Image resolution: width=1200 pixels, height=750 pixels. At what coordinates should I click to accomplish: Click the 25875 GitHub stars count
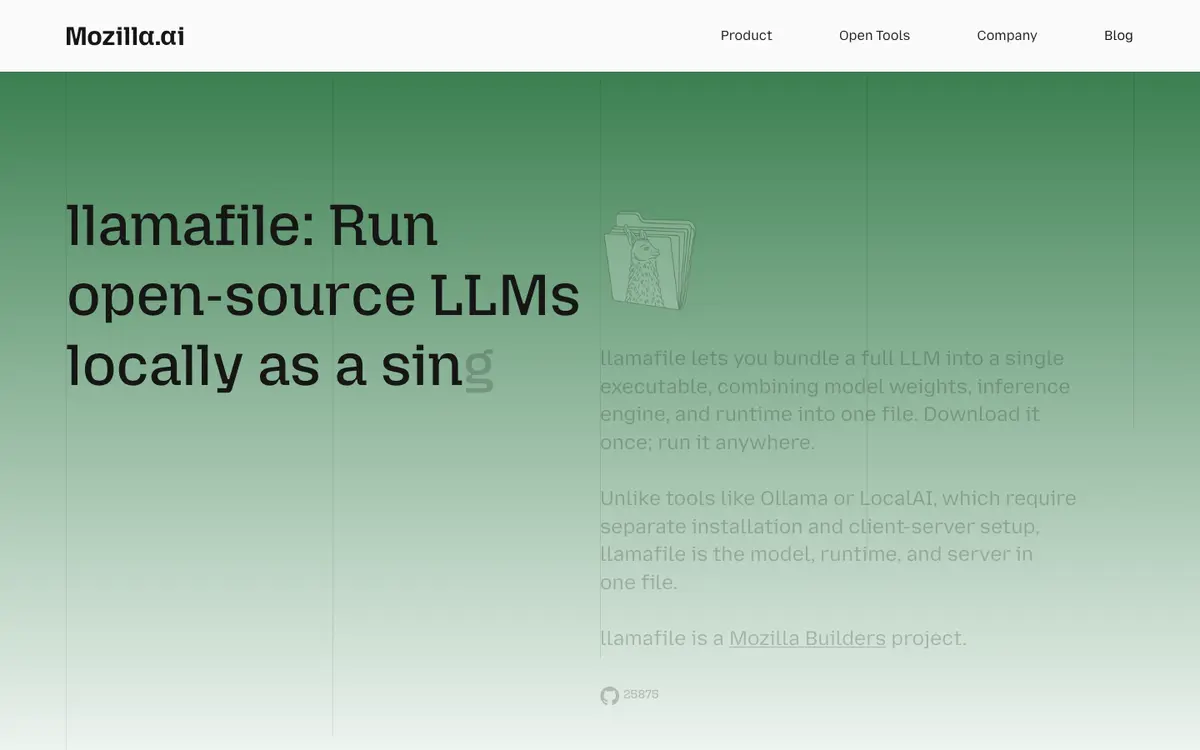click(641, 695)
